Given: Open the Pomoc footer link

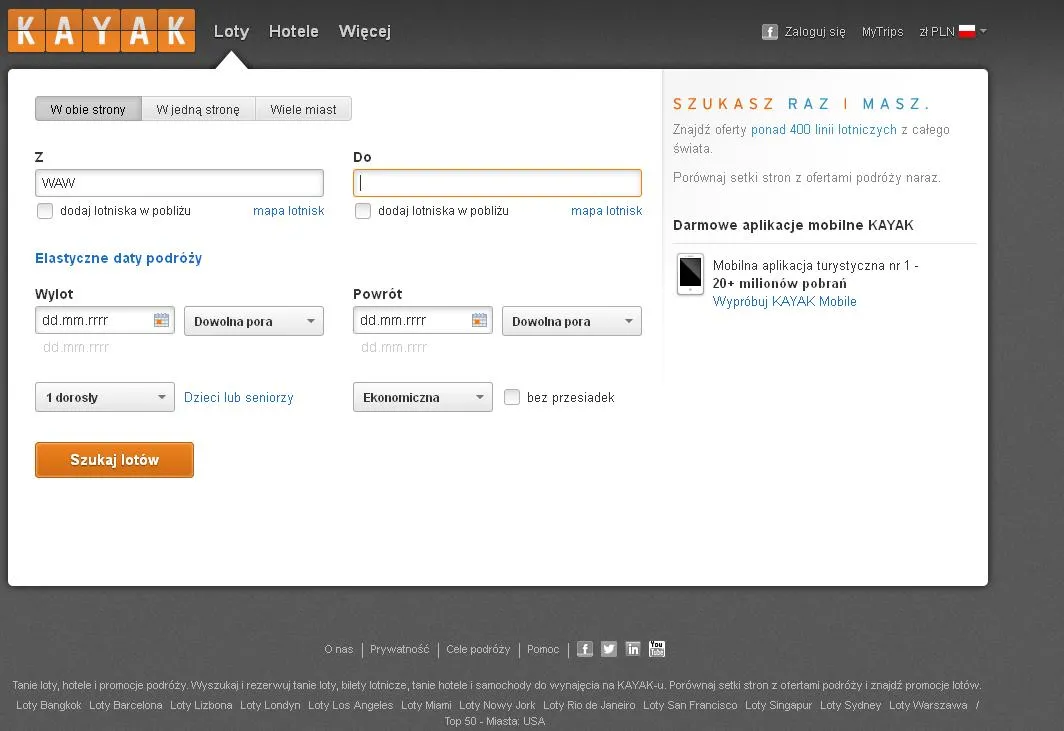Looking at the screenshot, I should click(x=543, y=650).
